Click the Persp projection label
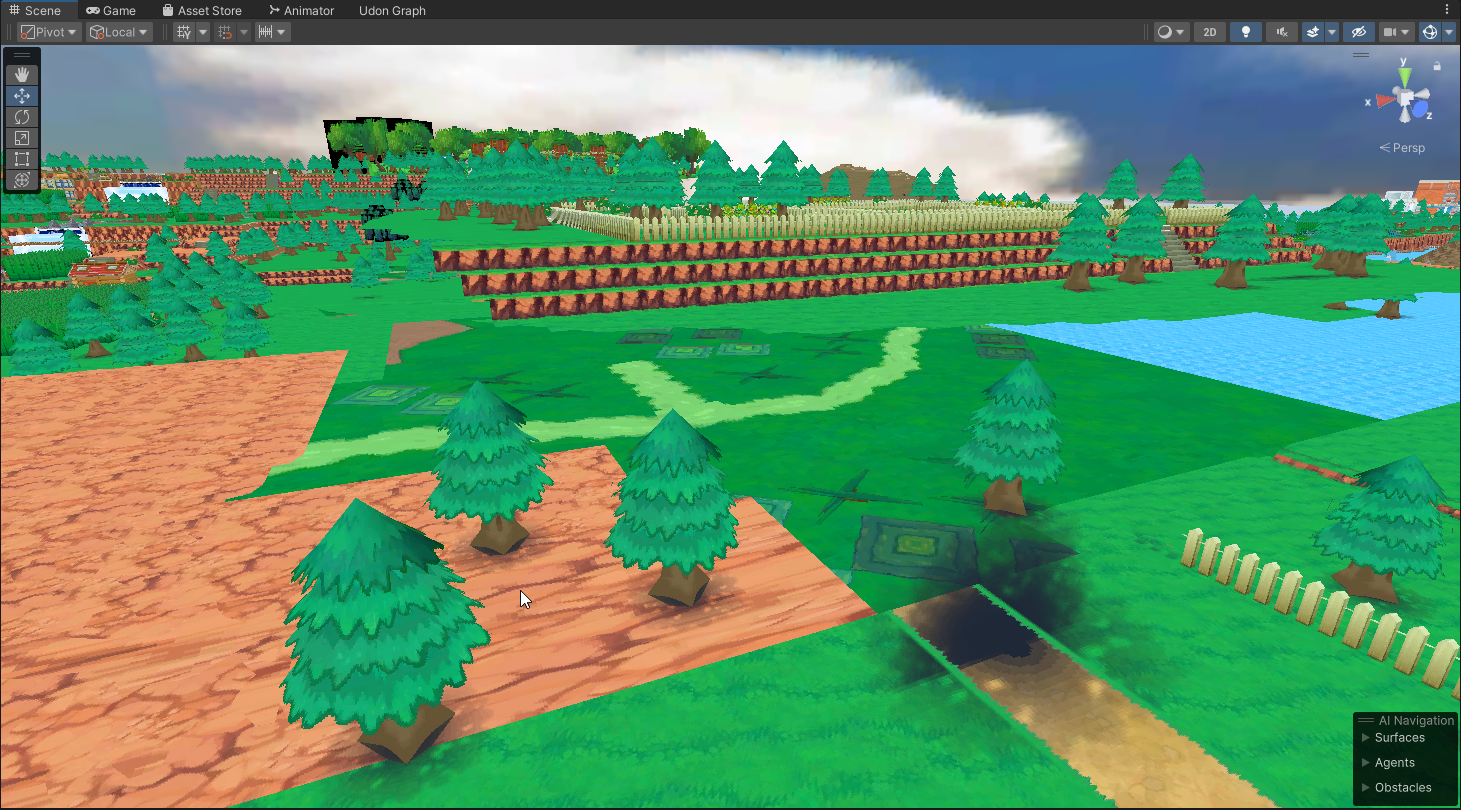 point(1403,148)
